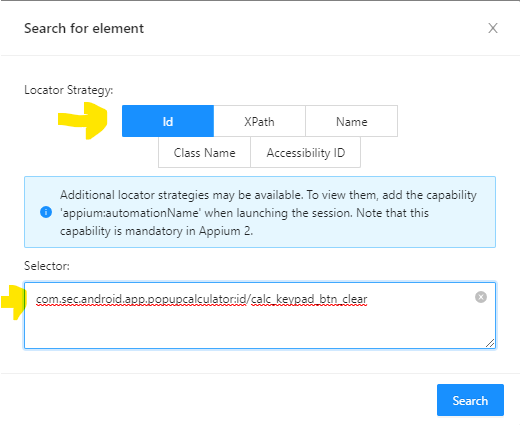This screenshot has width=520, height=425.
Task: Click the Search for element dialog title
Action: [84, 28]
